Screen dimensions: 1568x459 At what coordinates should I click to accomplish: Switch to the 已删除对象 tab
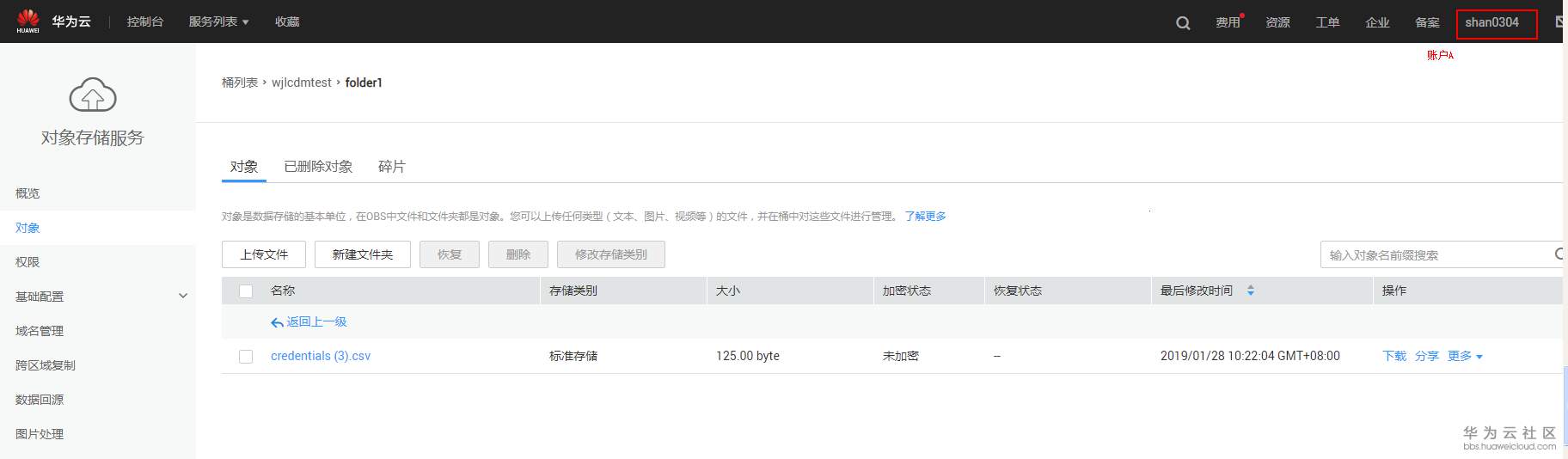pyautogui.click(x=318, y=167)
